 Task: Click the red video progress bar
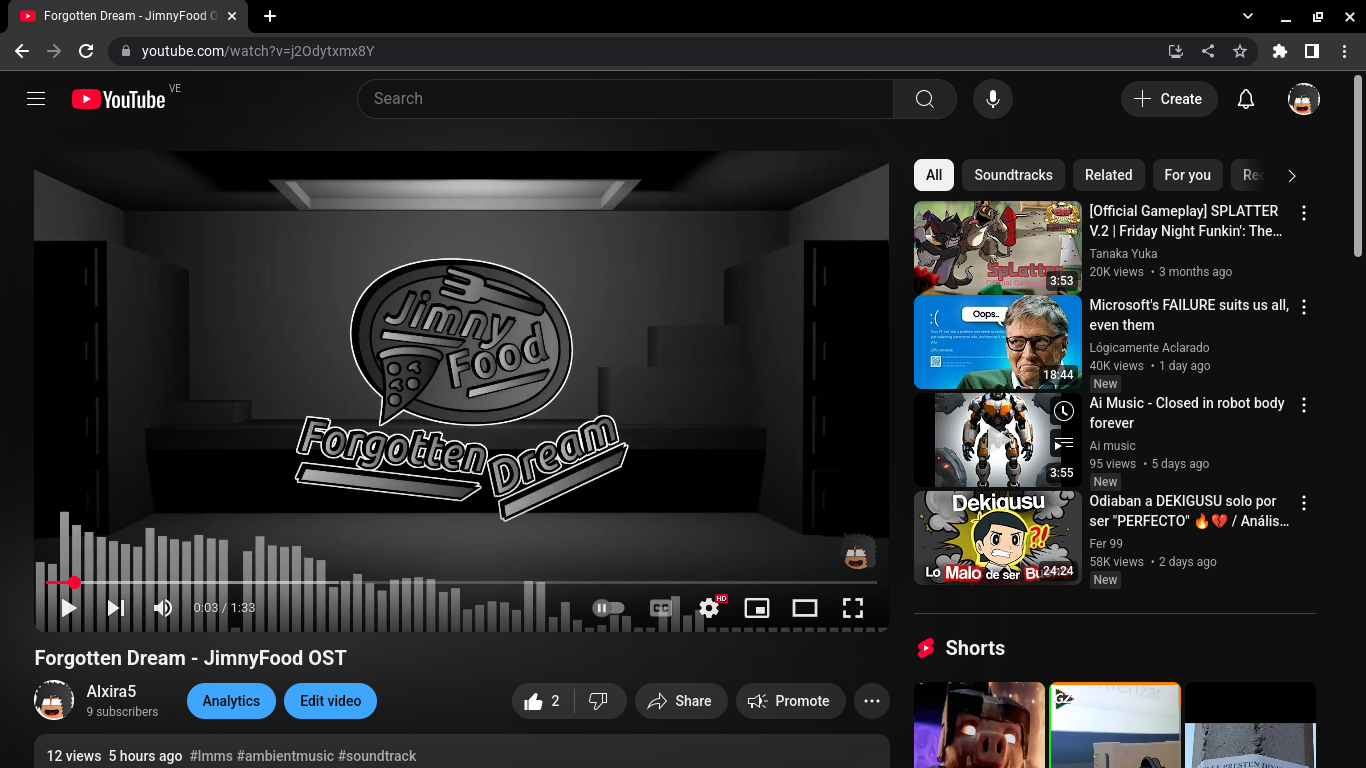point(58,582)
